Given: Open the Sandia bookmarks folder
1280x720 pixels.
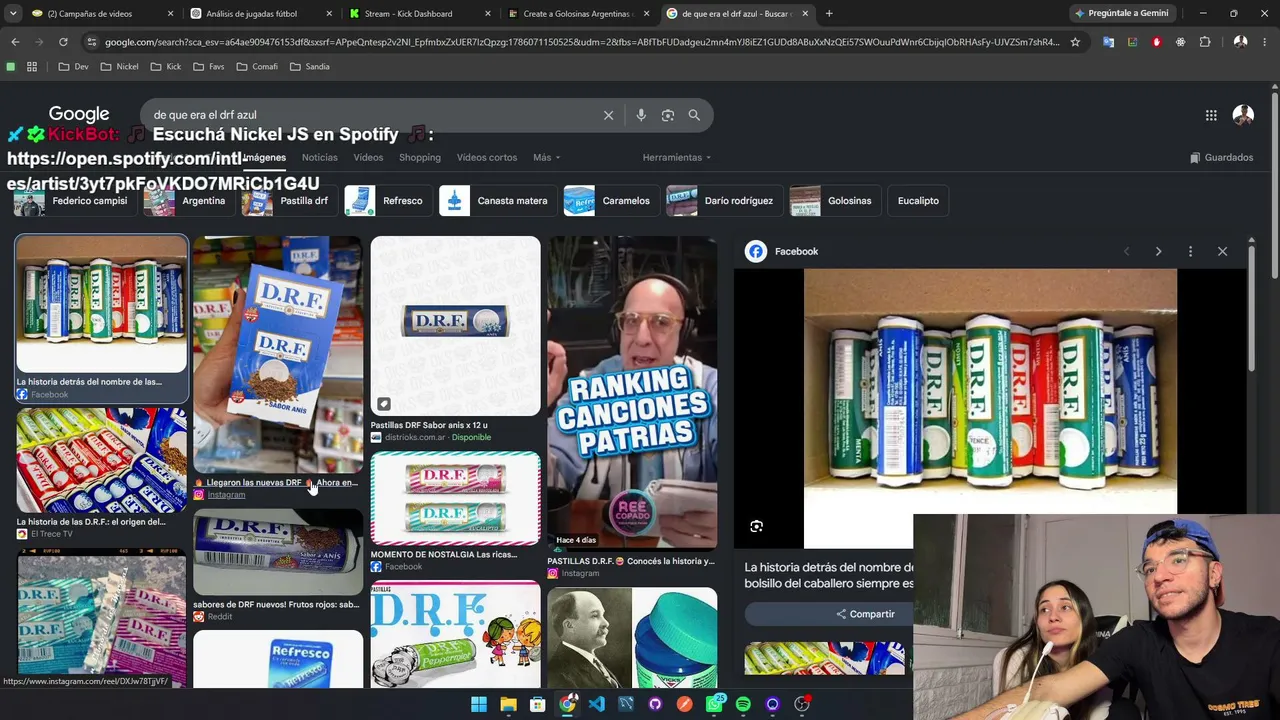Looking at the screenshot, I should tap(309, 67).
